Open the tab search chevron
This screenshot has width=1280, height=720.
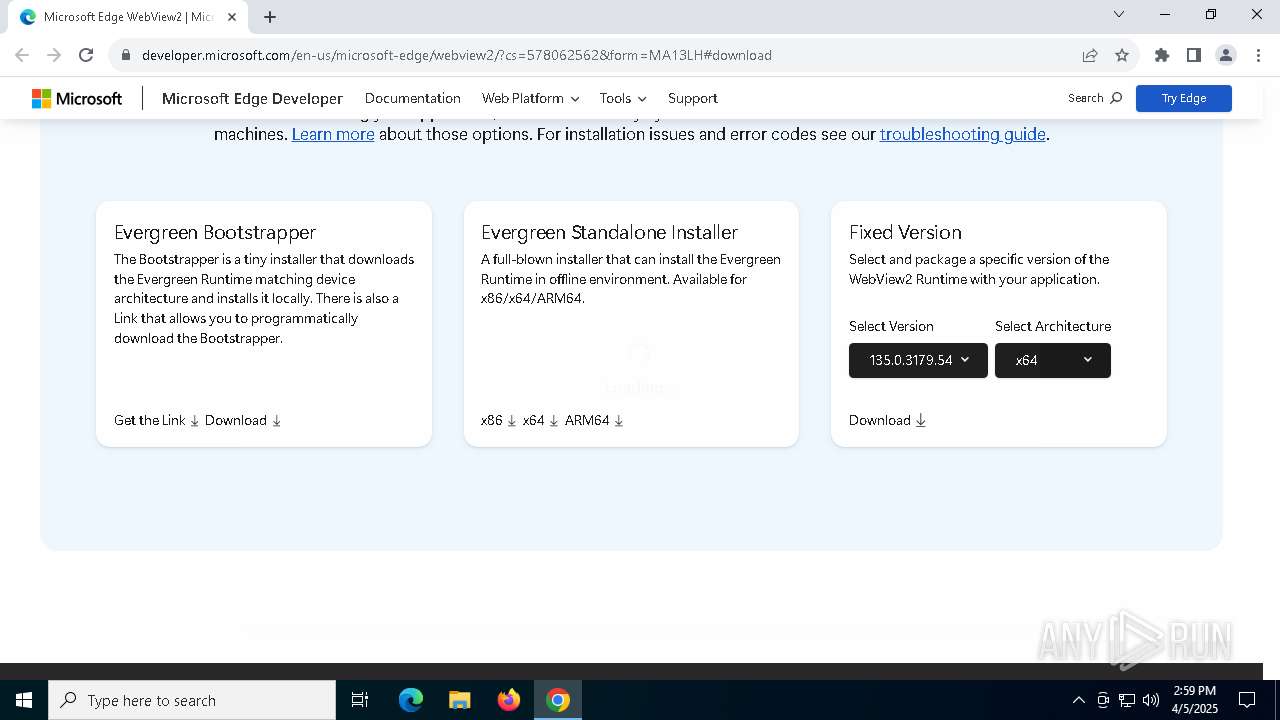point(1119,14)
